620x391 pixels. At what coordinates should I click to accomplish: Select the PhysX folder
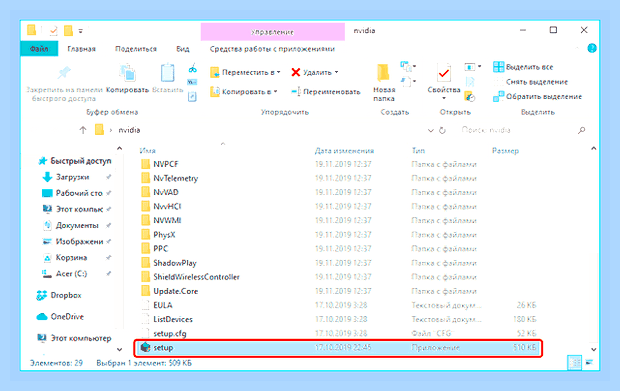point(158,235)
